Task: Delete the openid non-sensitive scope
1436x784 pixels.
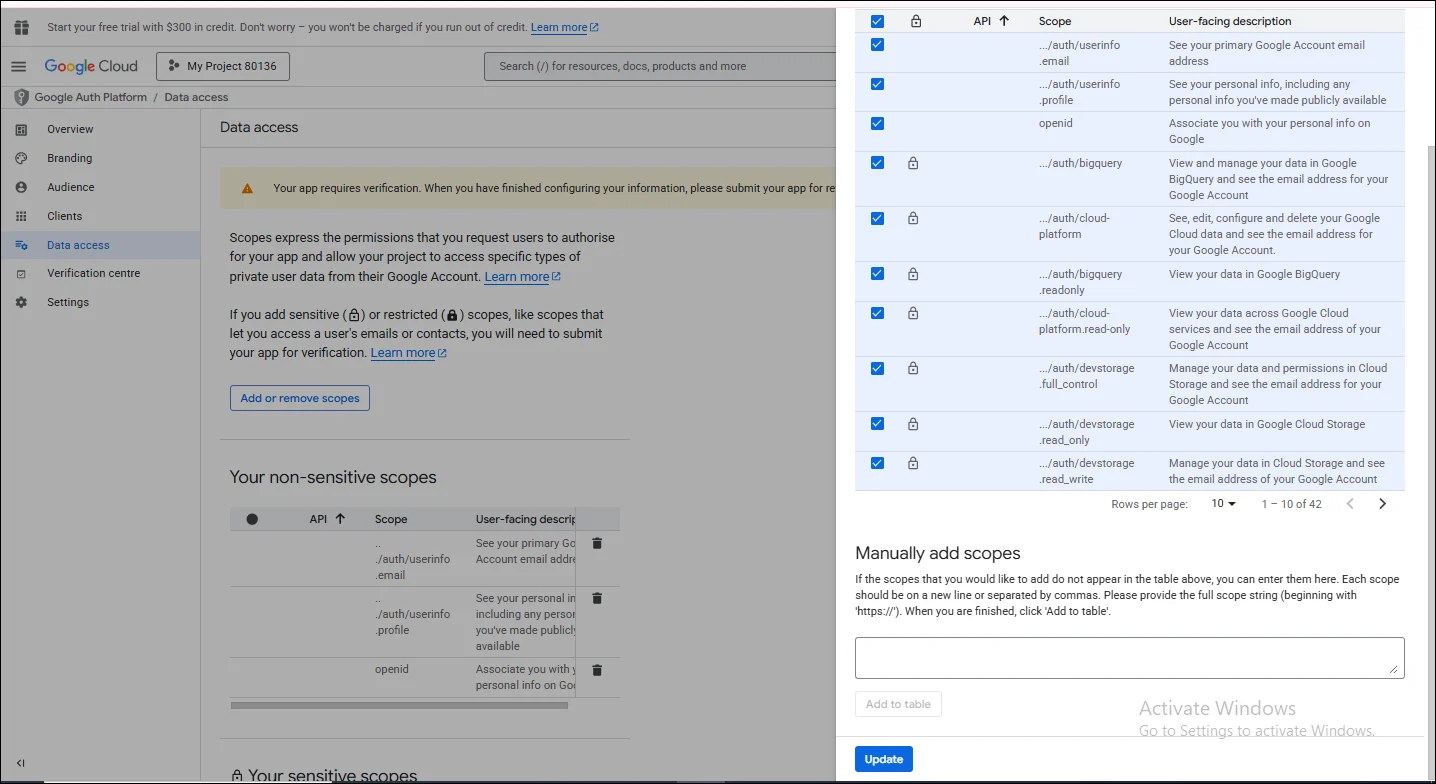Action: click(x=597, y=670)
